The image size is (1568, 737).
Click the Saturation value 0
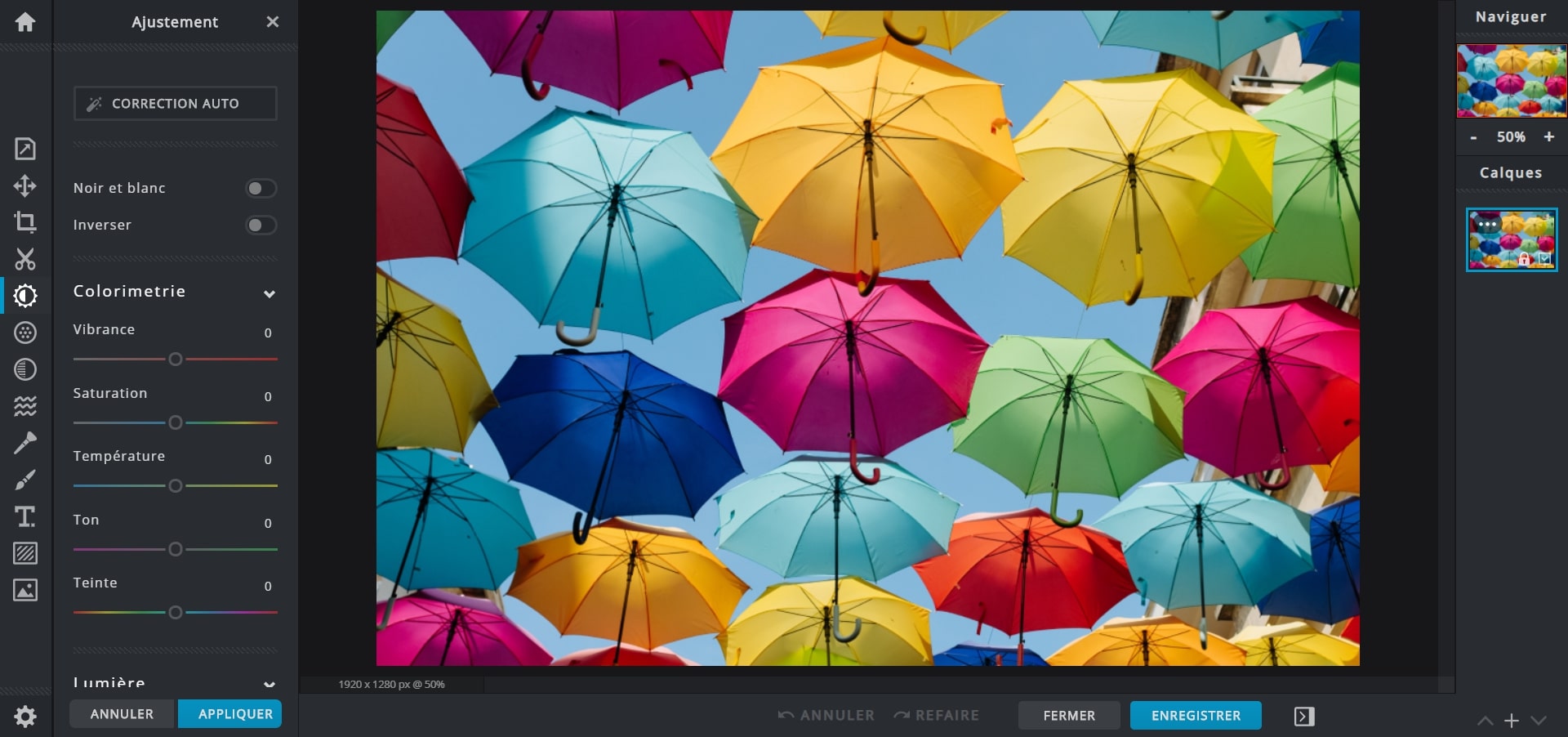(268, 396)
